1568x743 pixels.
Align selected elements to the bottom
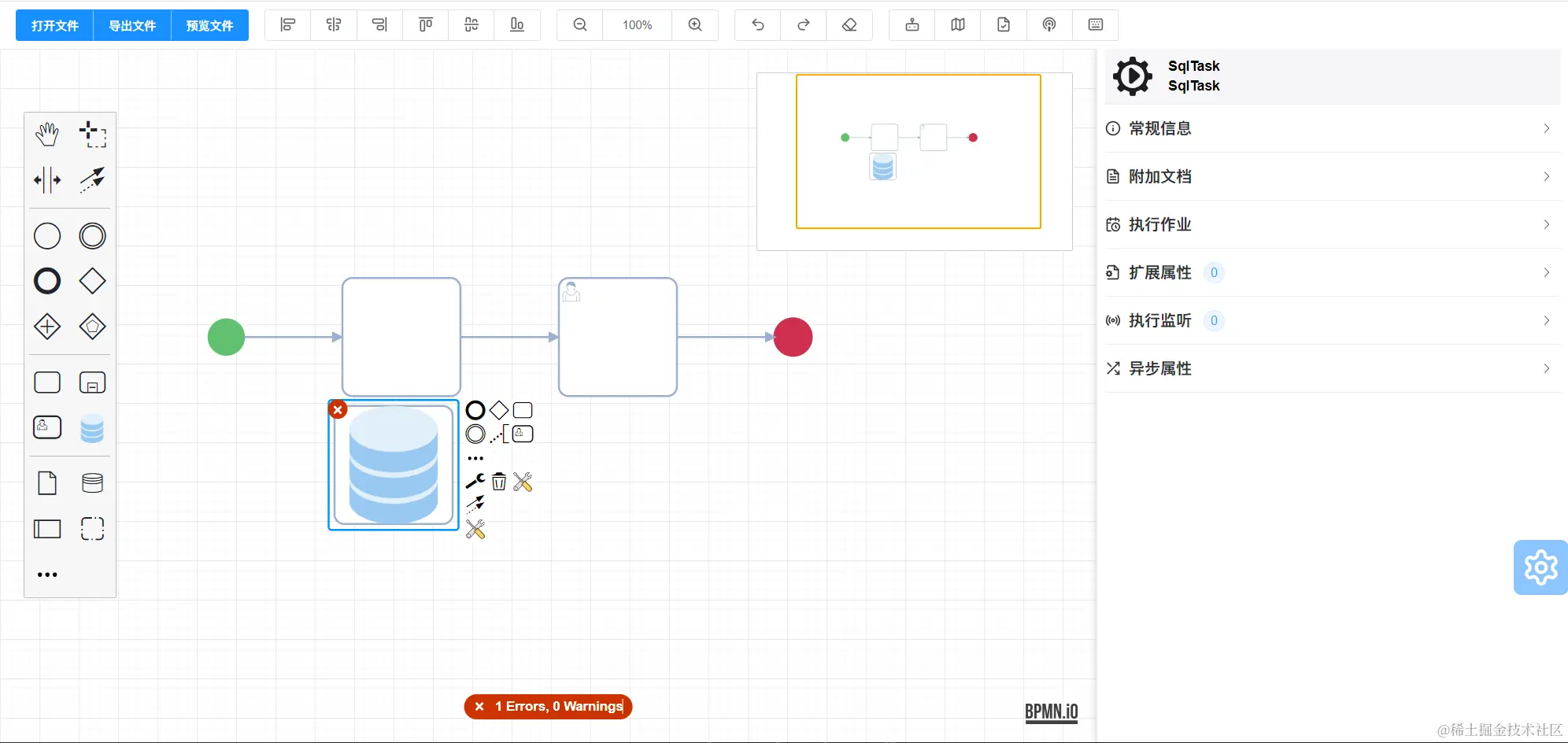click(516, 25)
